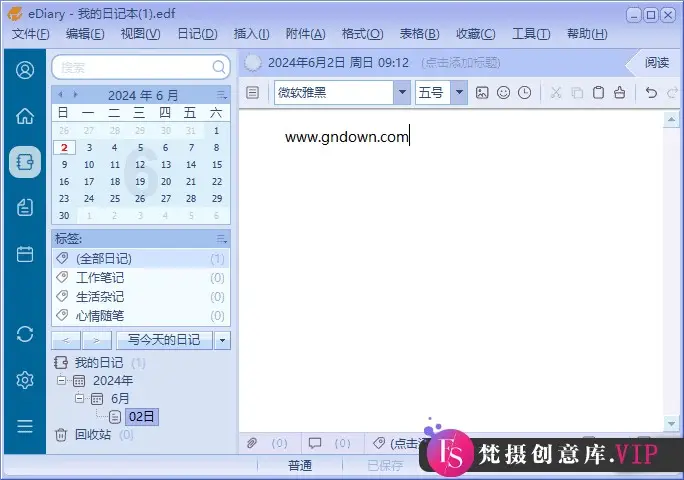Select the diary notebook icon in sidebar
The height and width of the screenshot is (480, 684).
(25, 162)
